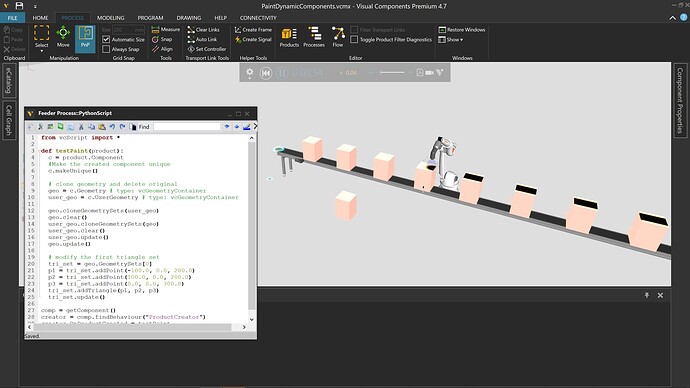690x388 pixels.
Task: Click Clear Links in Transport Link Tools
Action: pos(203,29)
